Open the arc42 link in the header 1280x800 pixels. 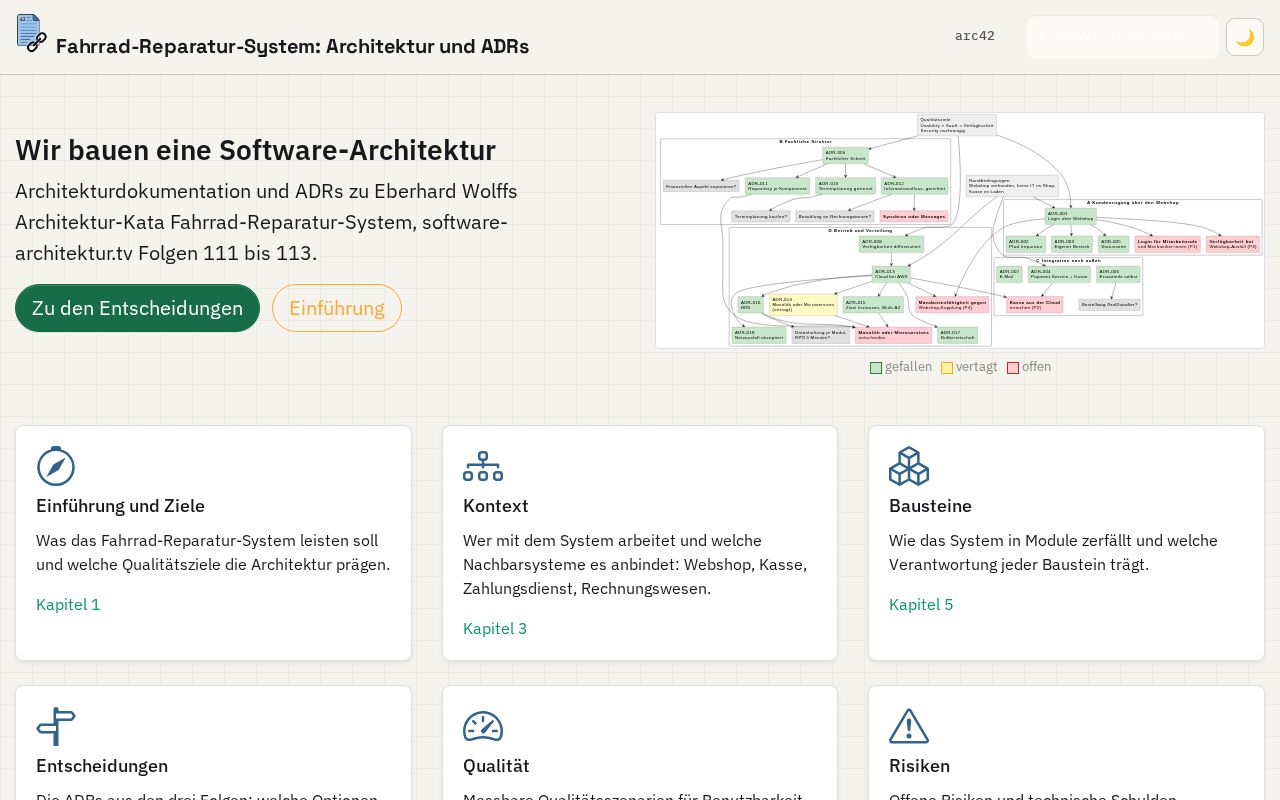[x=975, y=36]
